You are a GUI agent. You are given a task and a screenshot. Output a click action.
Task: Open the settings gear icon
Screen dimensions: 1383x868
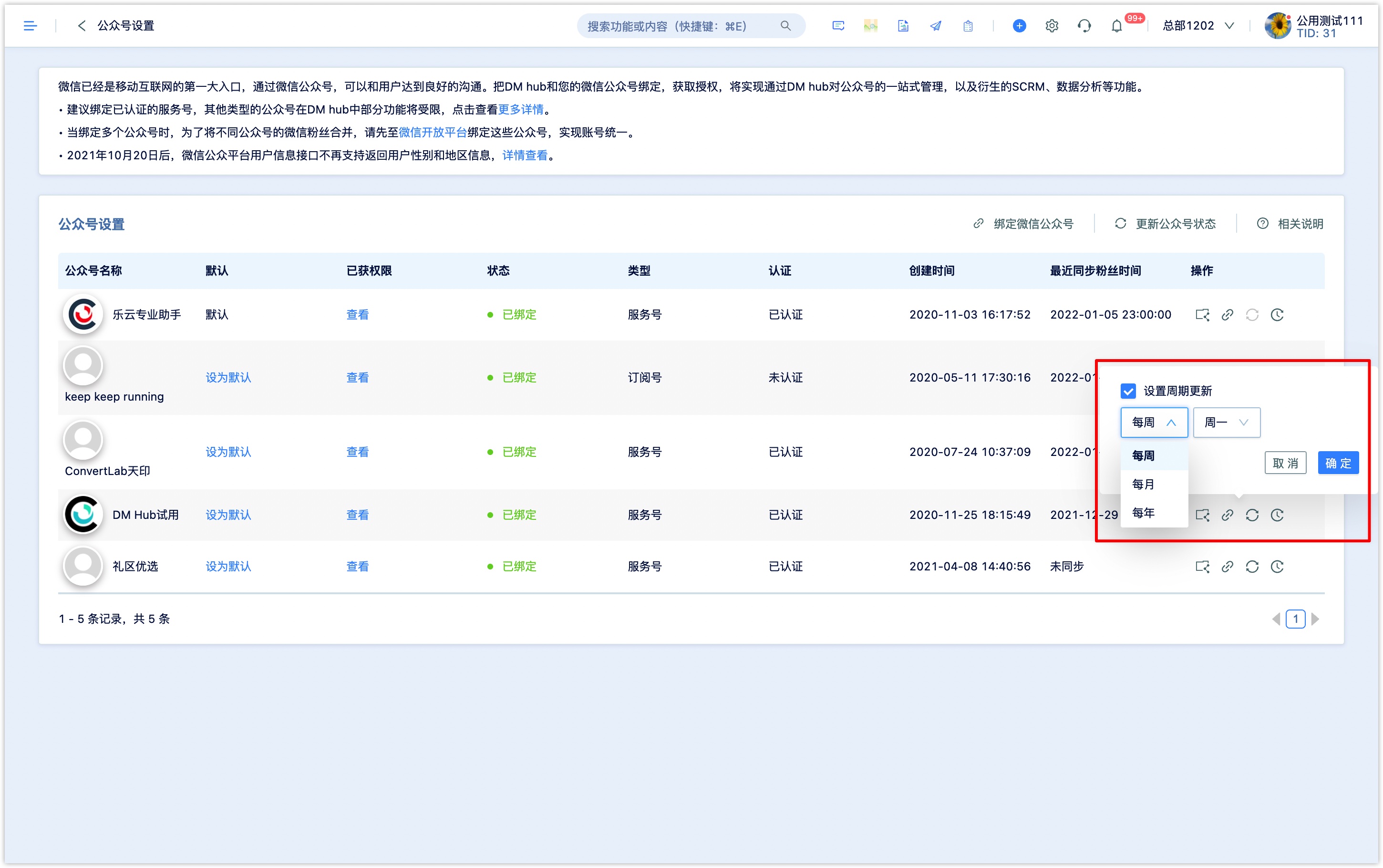[1051, 26]
